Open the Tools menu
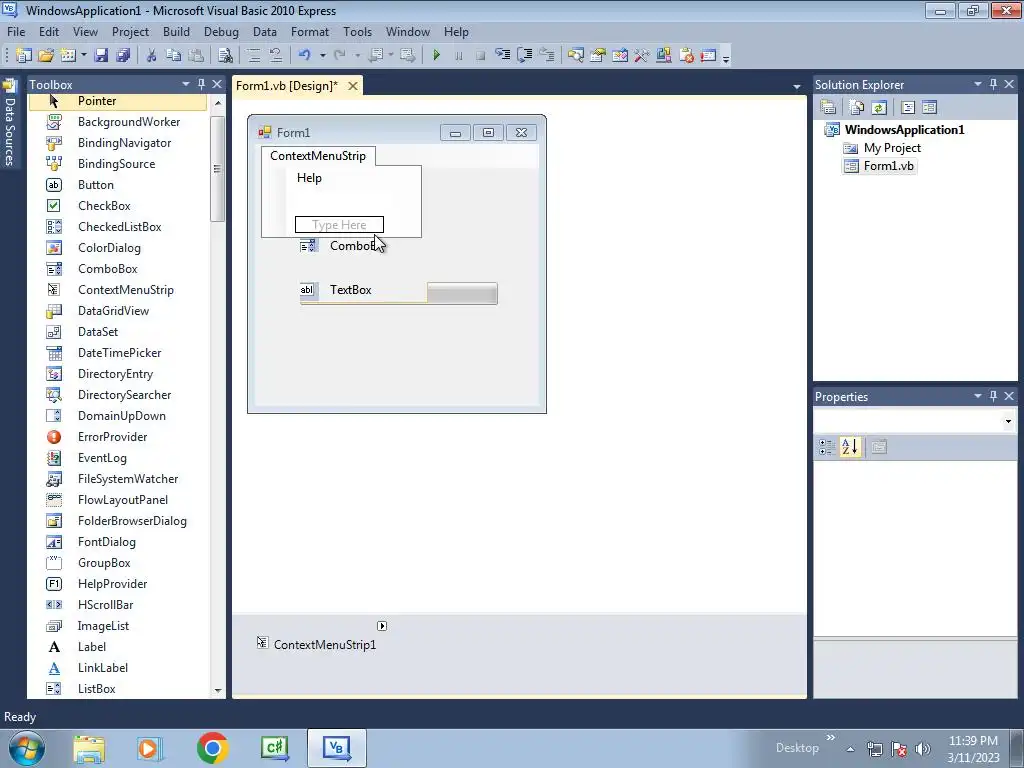Screen dimensions: 1024x768 (357, 32)
